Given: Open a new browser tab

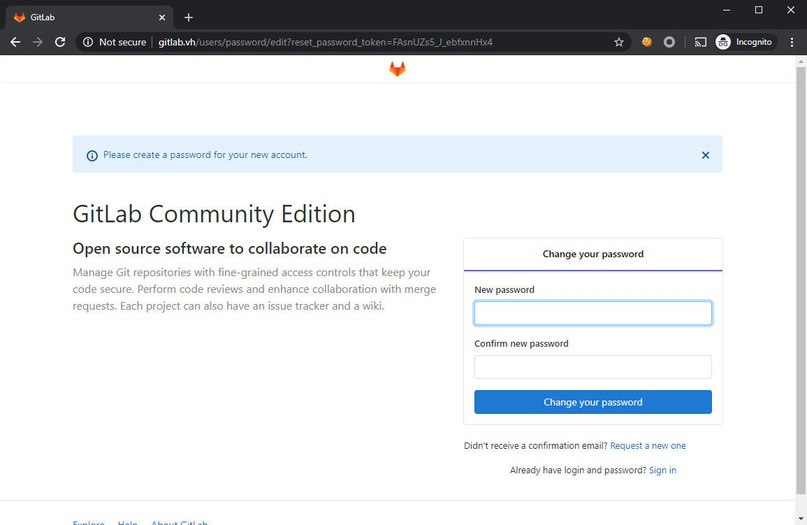Looking at the screenshot, I should (x=188, y=17).
